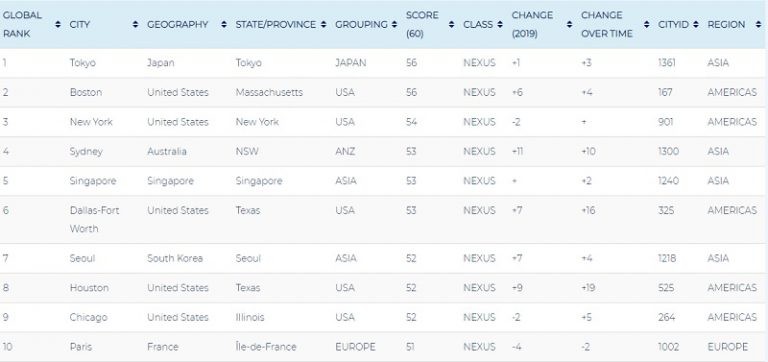
Task: Click the Grouping sort arrows icon
Action: tap(394, 24)
